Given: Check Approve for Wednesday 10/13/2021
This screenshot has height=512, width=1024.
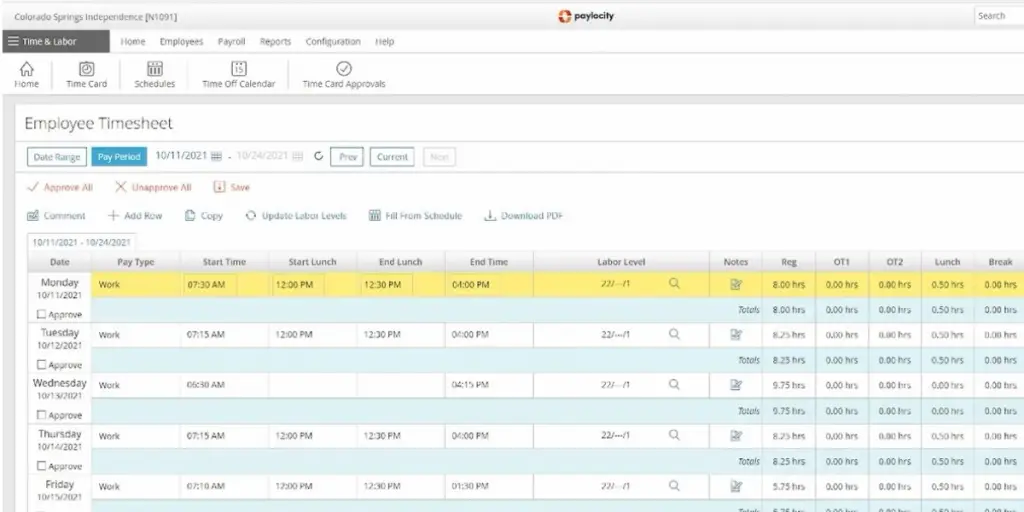Looking at the screenshot, I should (x=42, y=415).
